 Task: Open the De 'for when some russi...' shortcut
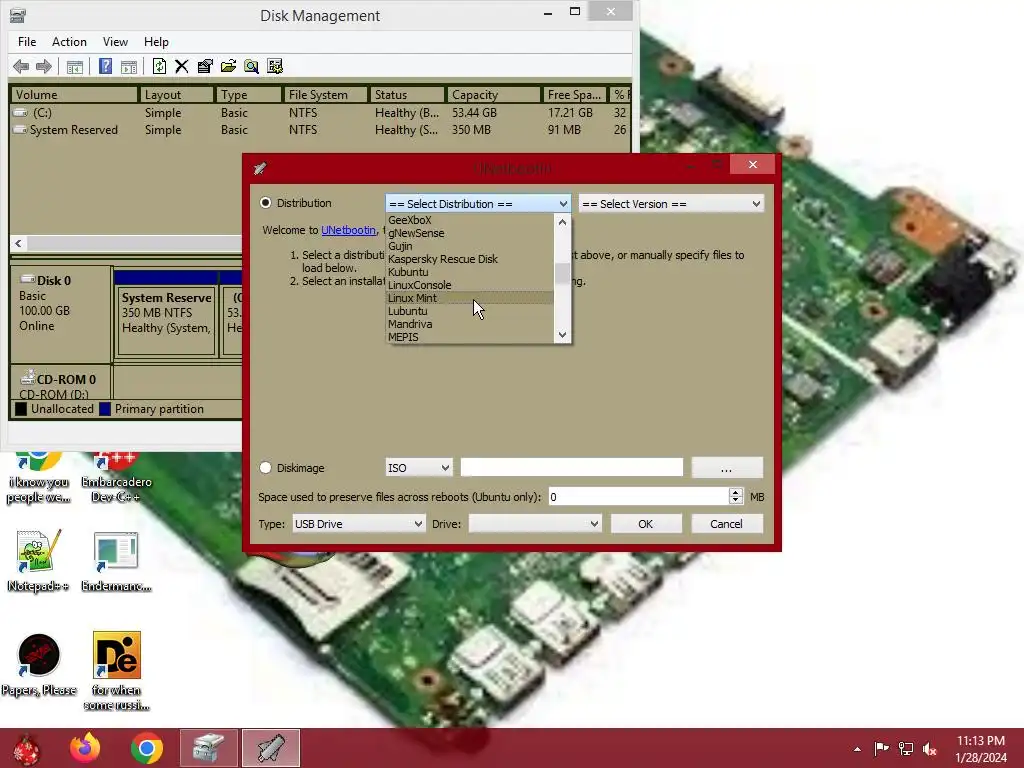[x=116, y=670]
